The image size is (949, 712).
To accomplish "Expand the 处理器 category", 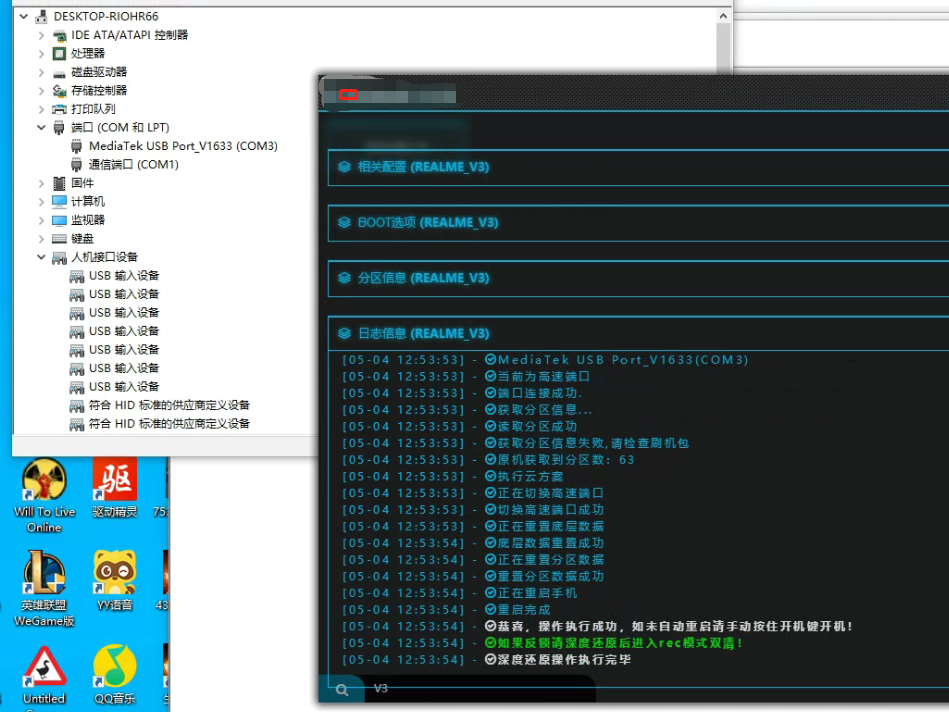I will [41, 54].
